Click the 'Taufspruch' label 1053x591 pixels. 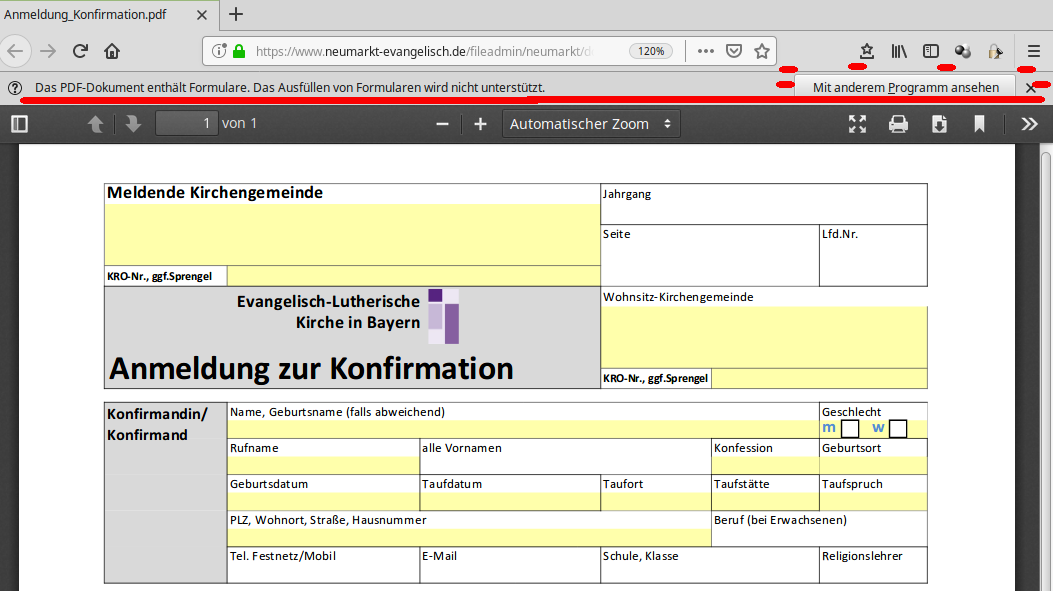[x=852, y=484]
